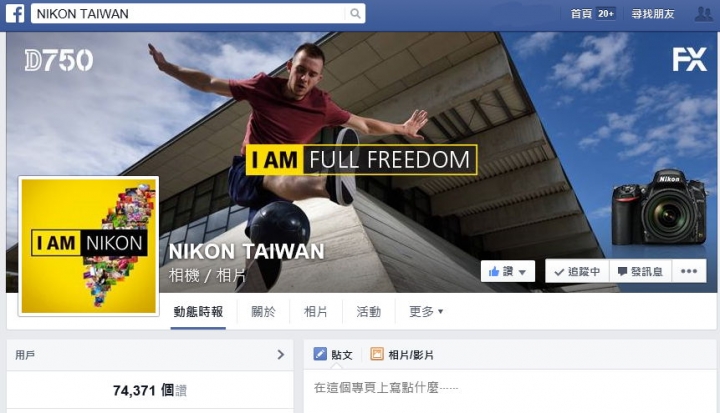Expand the 更多 dropdown tab
Viewport: 720px width, 413px height.
426,312
